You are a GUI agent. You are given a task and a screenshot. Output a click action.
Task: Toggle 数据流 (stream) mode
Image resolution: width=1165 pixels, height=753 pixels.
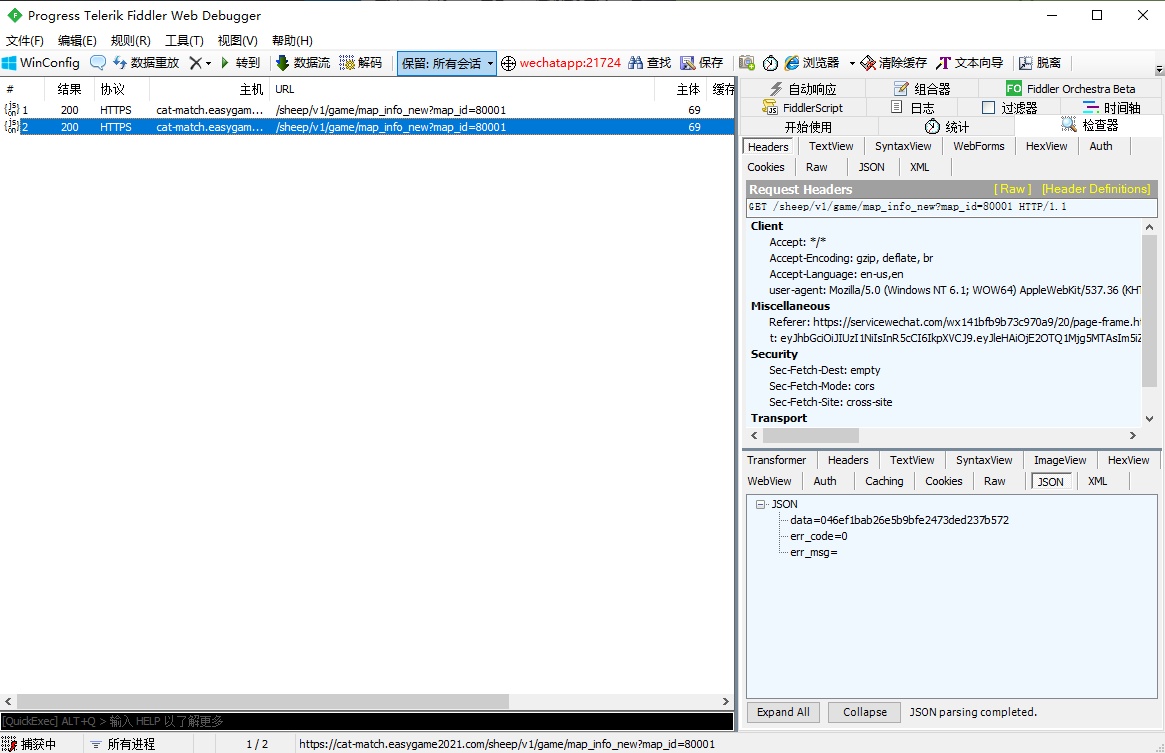303,63
